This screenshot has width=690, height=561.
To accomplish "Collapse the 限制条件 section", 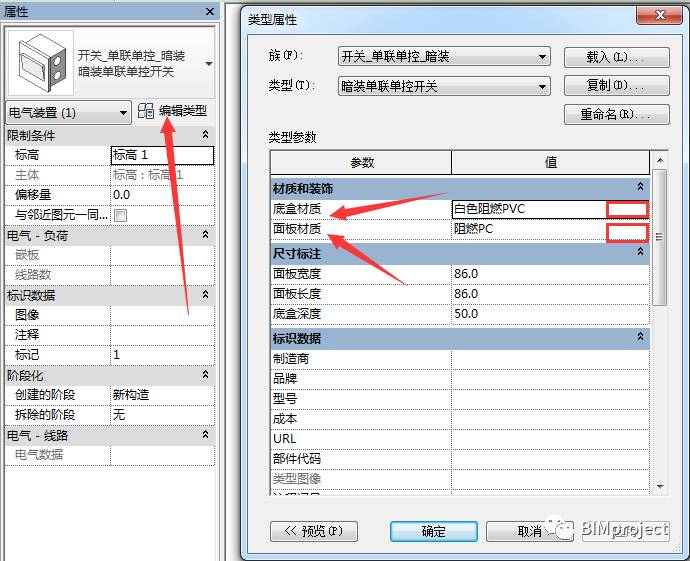I will 205,135.
